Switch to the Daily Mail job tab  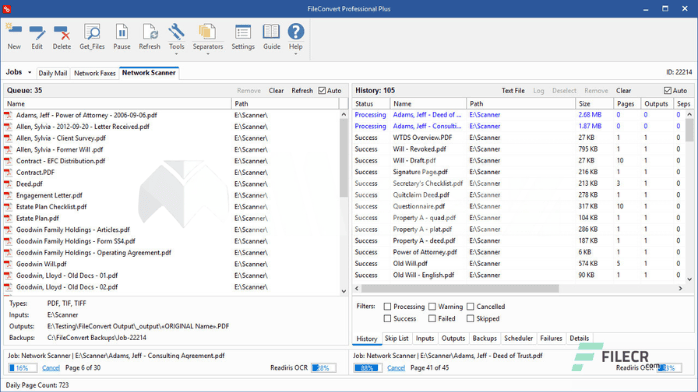click(53, 73)
